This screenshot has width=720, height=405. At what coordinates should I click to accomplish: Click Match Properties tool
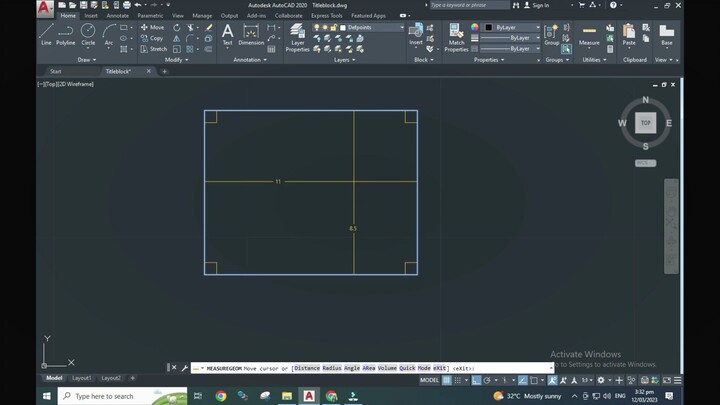(456, 38)
